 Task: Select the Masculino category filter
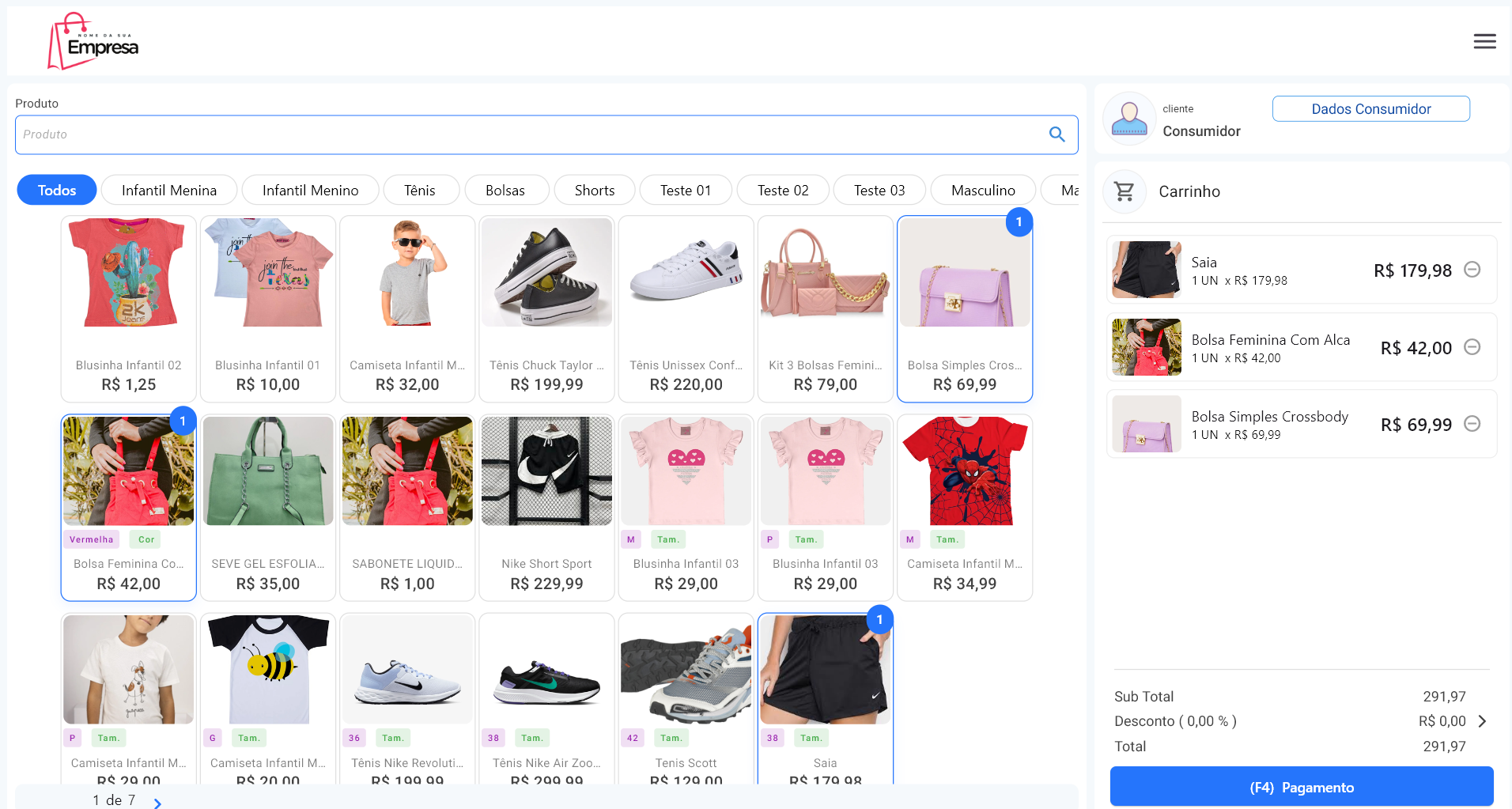(x=983, y=191)
